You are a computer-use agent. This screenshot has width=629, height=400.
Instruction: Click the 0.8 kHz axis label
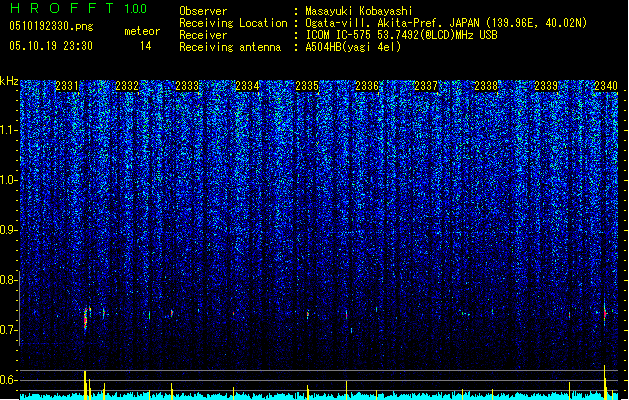pyautogui.click(x=9, y=280)
